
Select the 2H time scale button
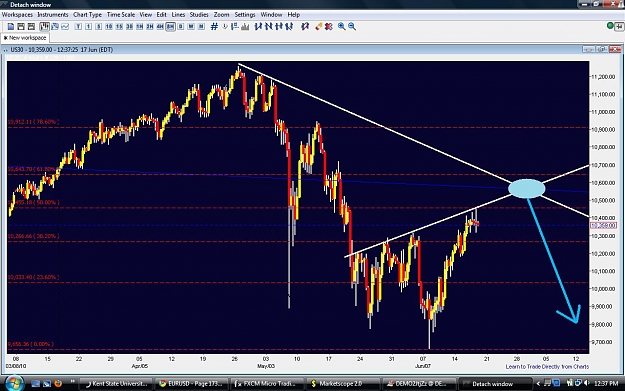pos(150,27)
